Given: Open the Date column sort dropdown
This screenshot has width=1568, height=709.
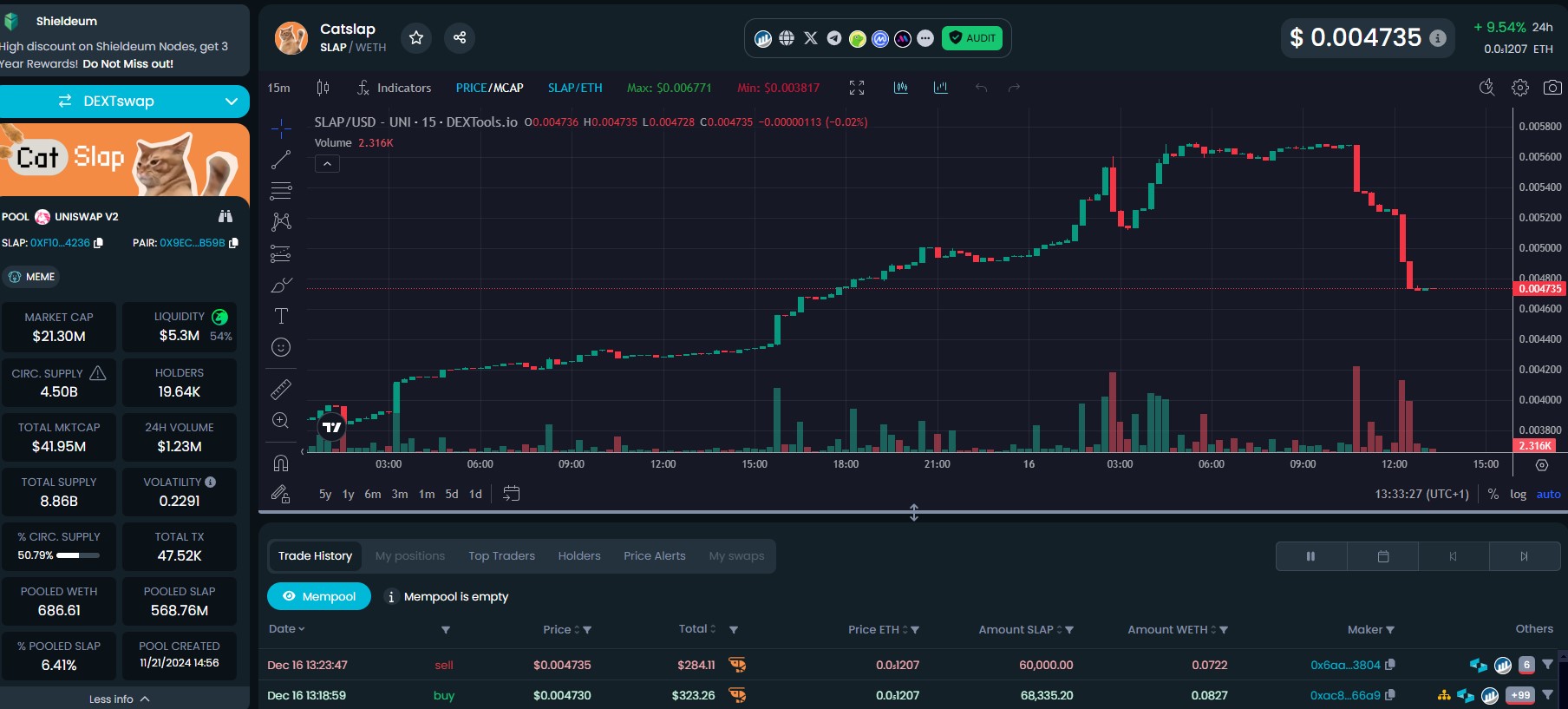Looking at the screenshot, I should (287, 629).
